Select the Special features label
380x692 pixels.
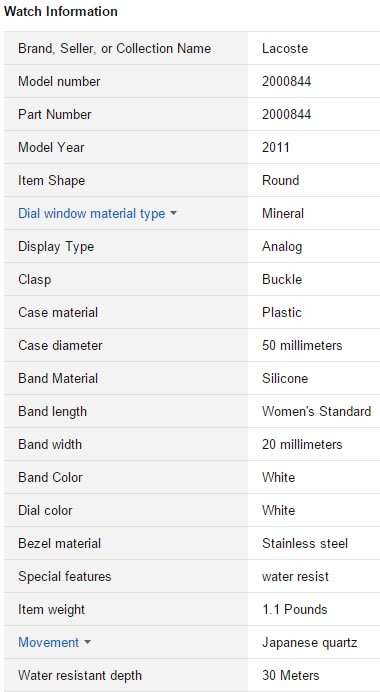pos(64,576)
